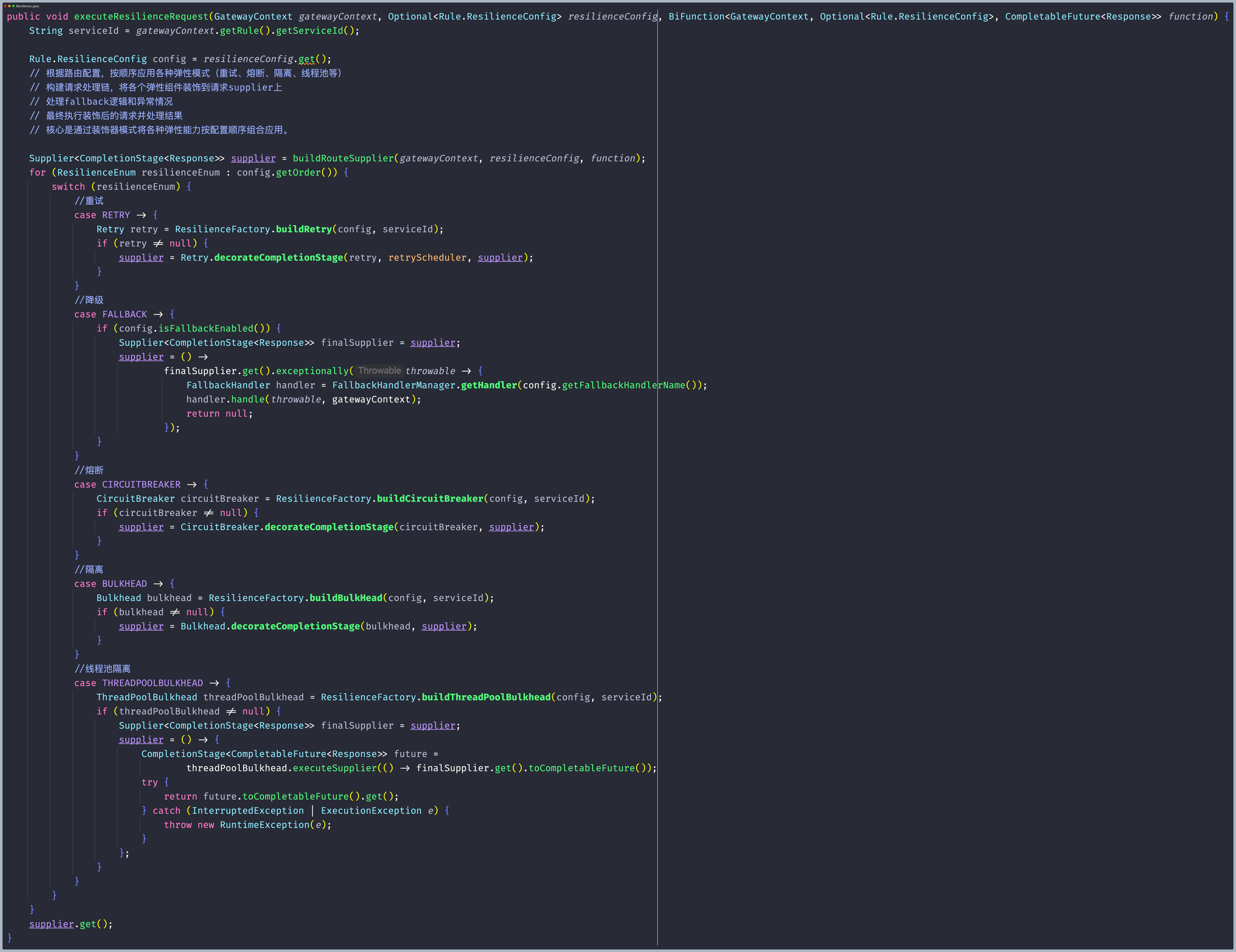
Task: Click the buildBulkHead method call
Action: [x=346, y=598]
